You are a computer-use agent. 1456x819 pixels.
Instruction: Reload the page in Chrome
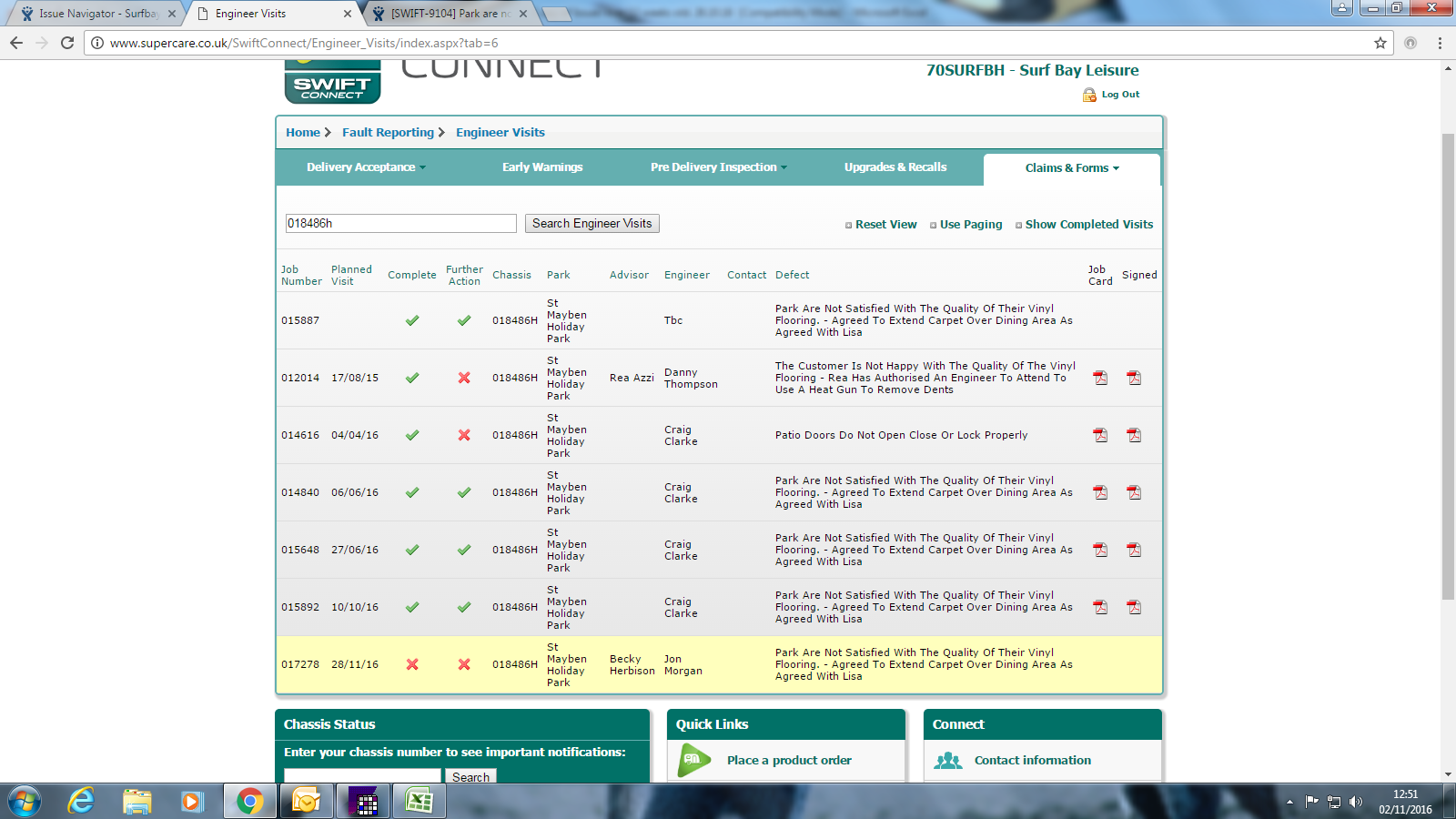(x=67, y=43)
